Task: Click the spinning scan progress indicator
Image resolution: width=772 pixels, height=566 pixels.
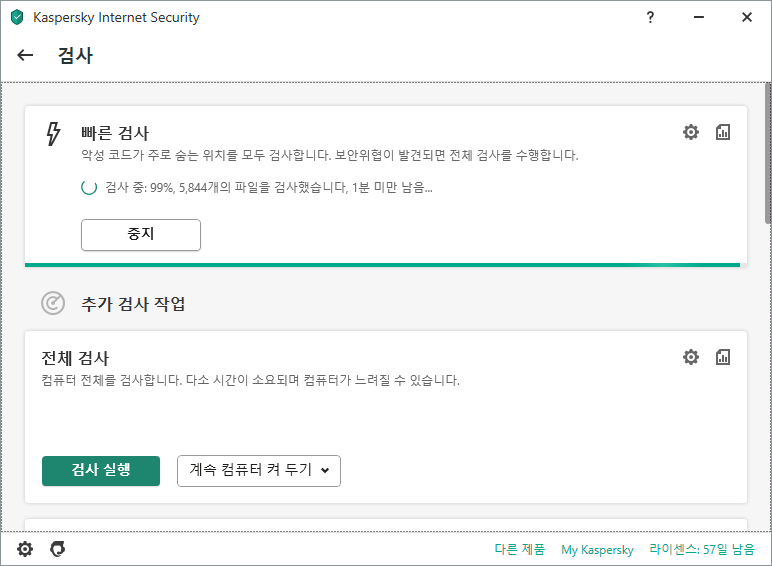Action: [89, 188]
